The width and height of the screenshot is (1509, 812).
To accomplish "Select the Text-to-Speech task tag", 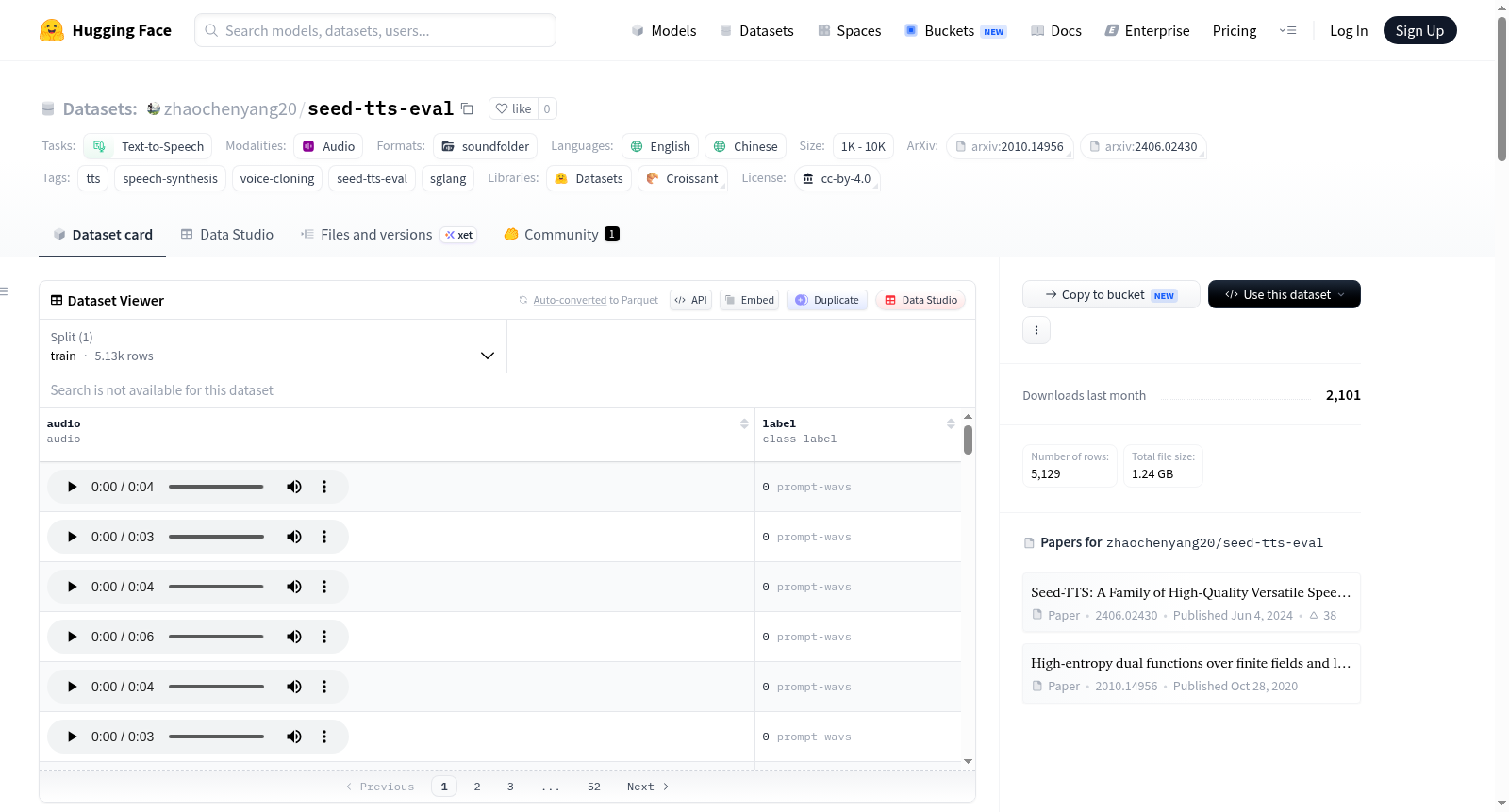I will [148, 146].
